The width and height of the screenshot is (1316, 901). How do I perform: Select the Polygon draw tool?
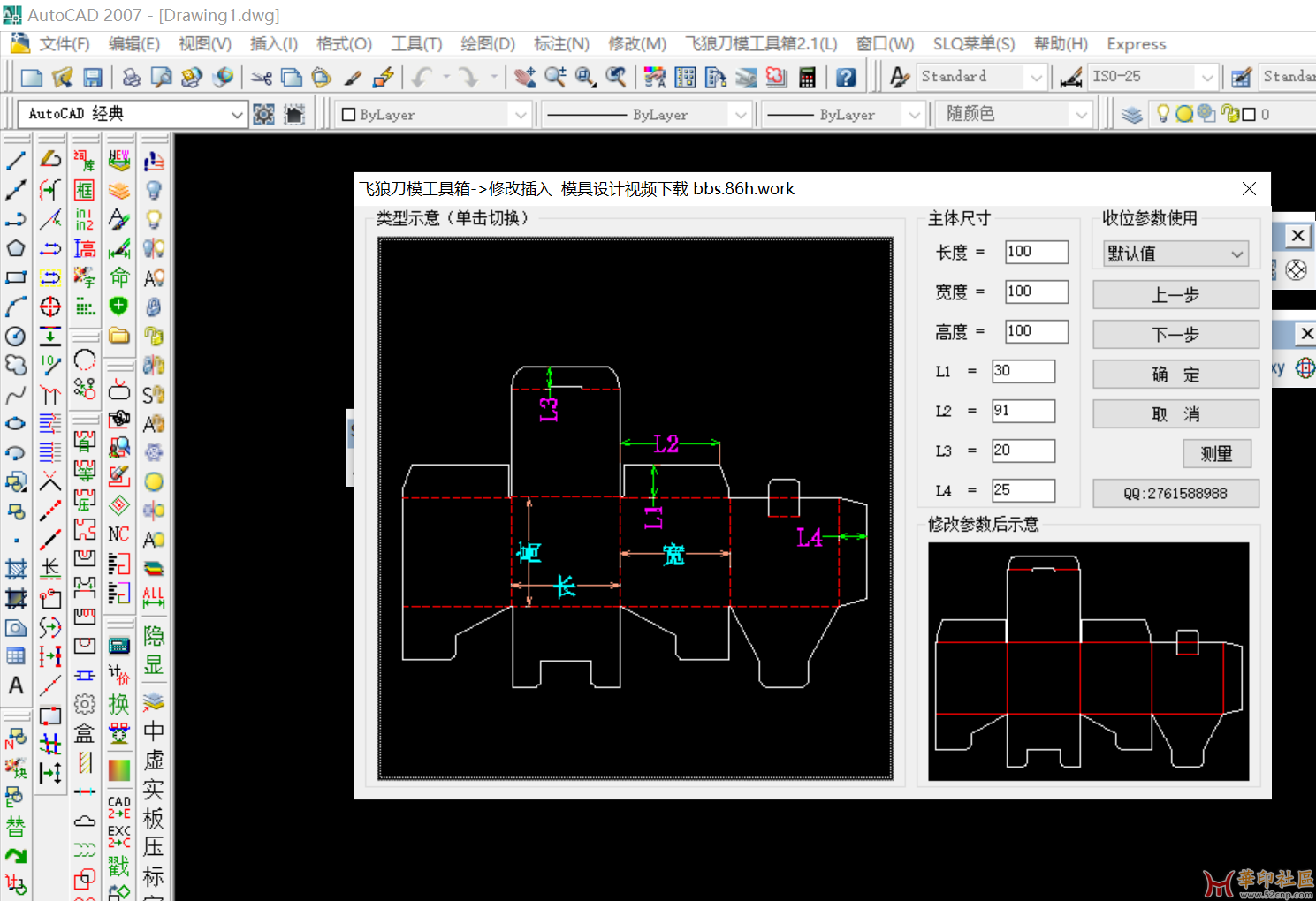coord(16,248)
